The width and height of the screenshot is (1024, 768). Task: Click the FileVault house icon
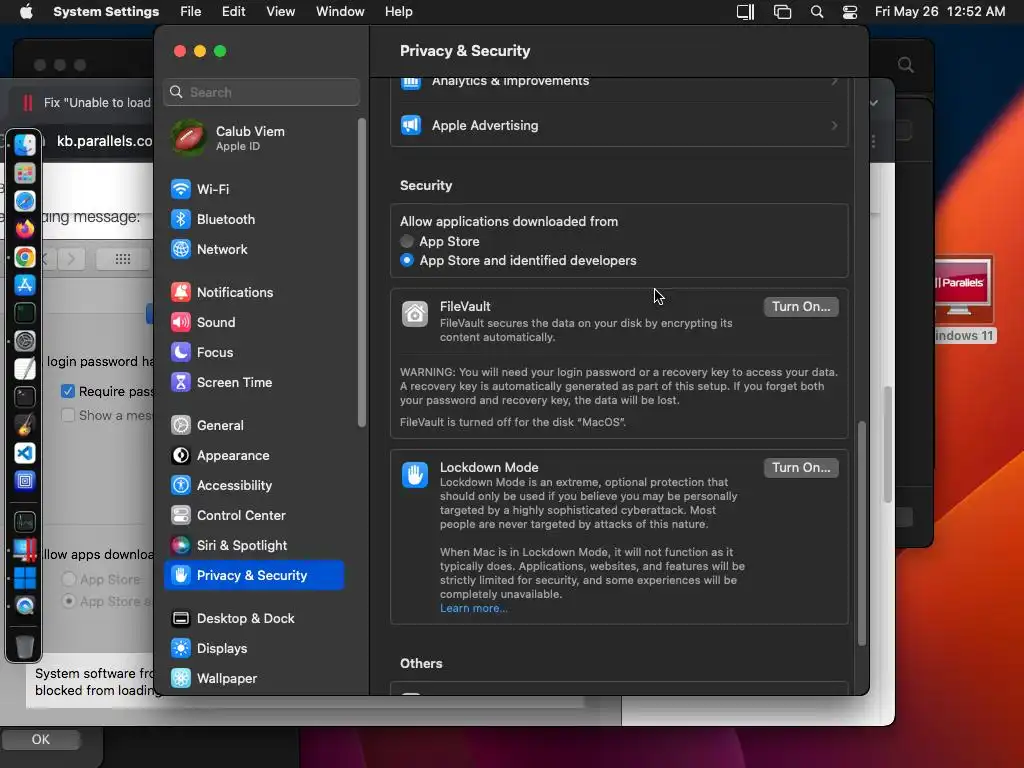pos(415,314)
